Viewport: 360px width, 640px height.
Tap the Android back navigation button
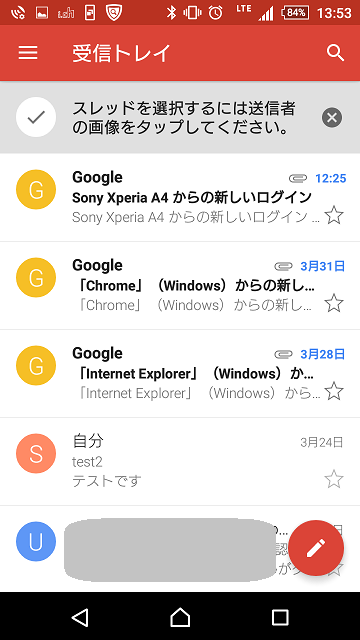click(80, 617)
